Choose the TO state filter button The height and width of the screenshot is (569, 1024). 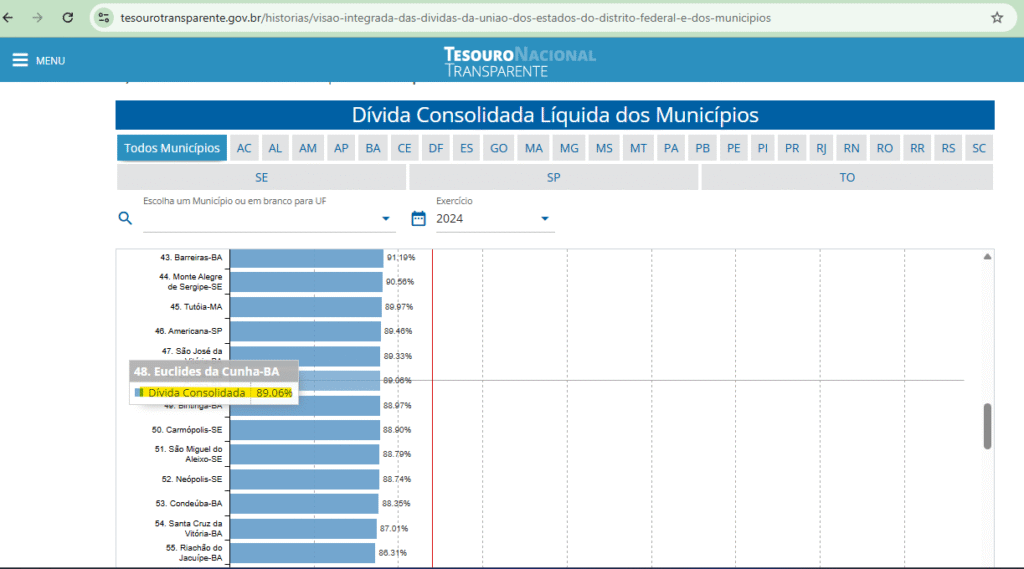[847, 177]
